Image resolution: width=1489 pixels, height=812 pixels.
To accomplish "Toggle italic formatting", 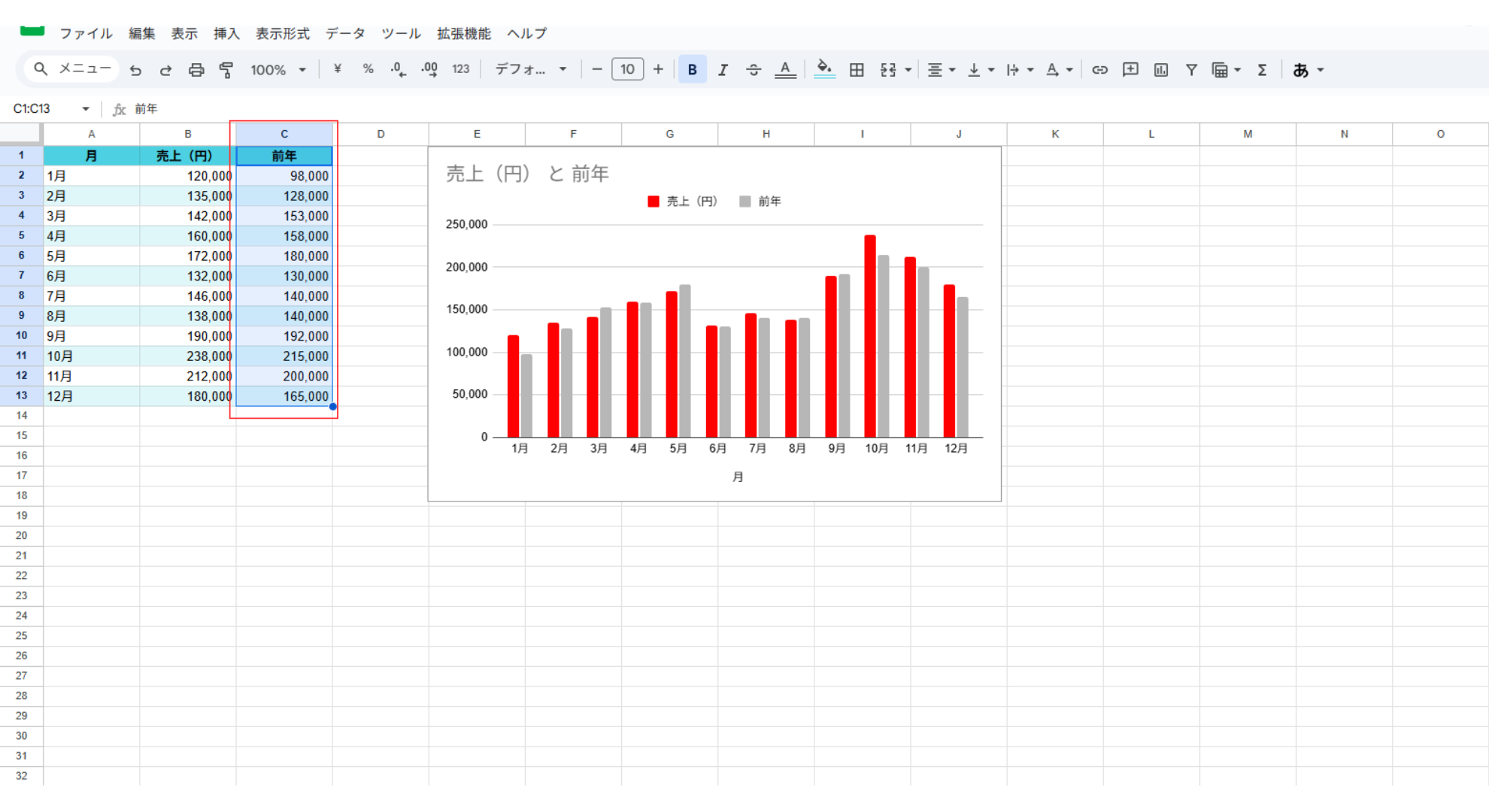I will pyautogui.click(x=723, y=70).
